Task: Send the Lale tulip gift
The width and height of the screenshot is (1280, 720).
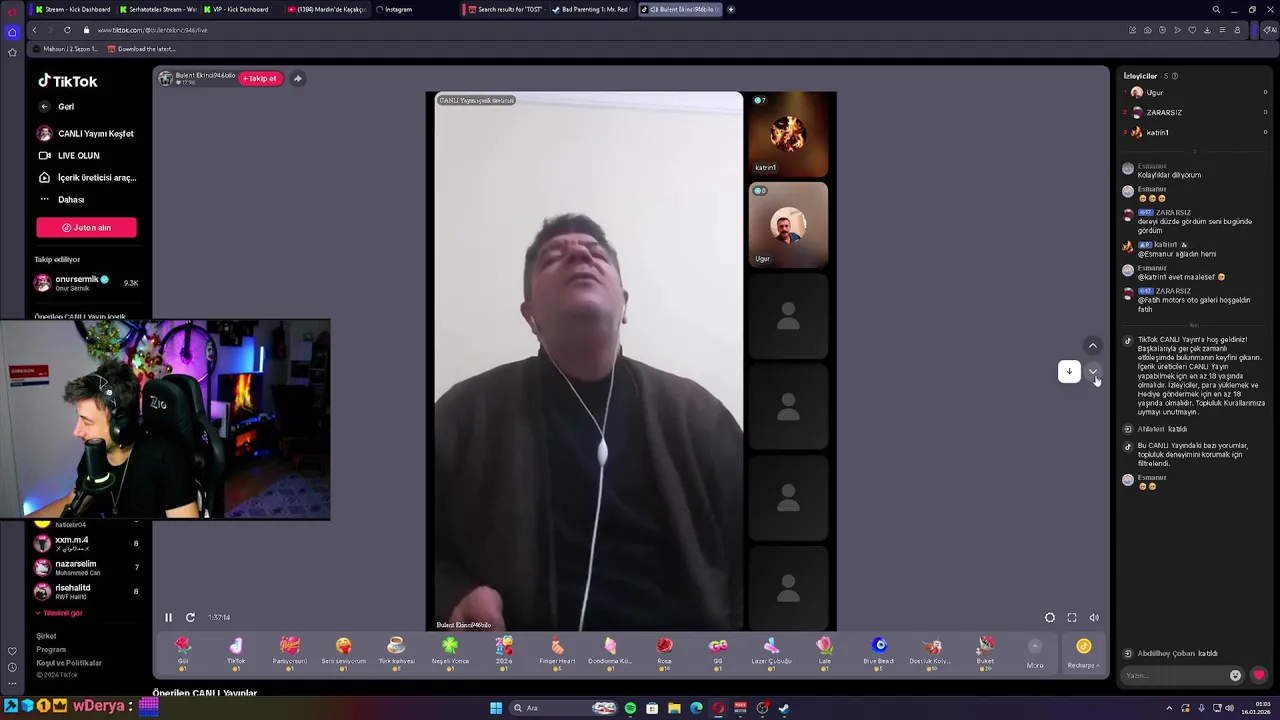Action: click(824, 652)
